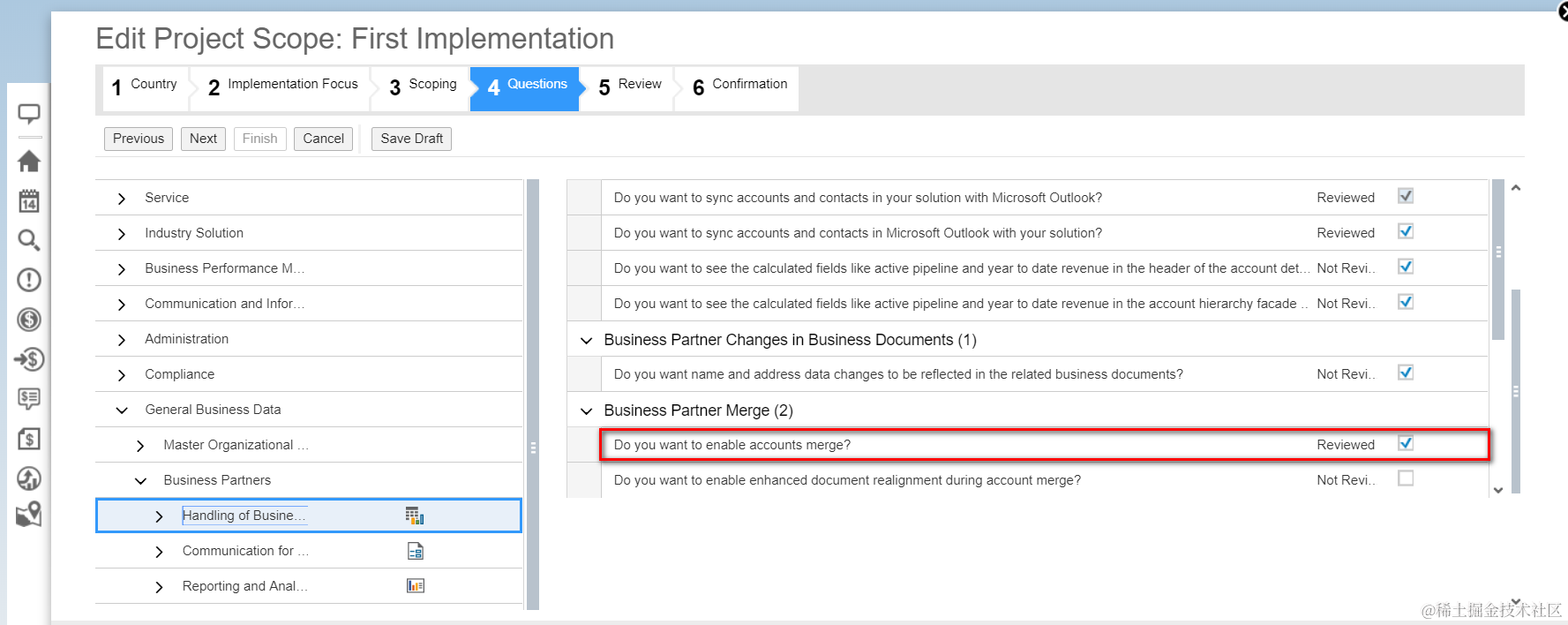This screenshot has height=625, width=1568.
Task: Click the left tree panel scrollbar
Action: click(533, 395)
